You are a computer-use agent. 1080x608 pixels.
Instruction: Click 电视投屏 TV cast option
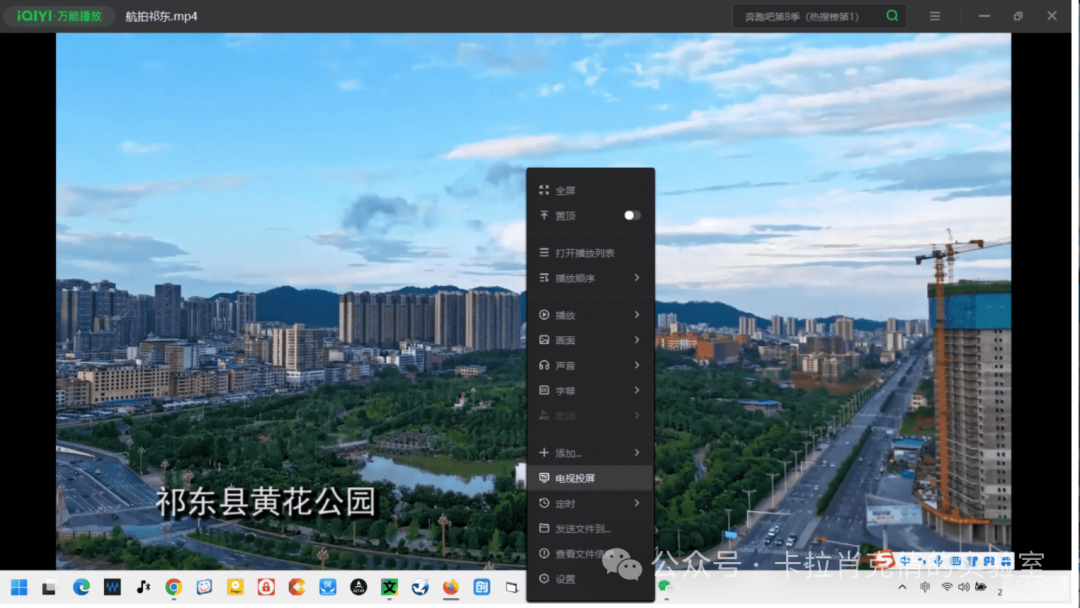point(575,478)
